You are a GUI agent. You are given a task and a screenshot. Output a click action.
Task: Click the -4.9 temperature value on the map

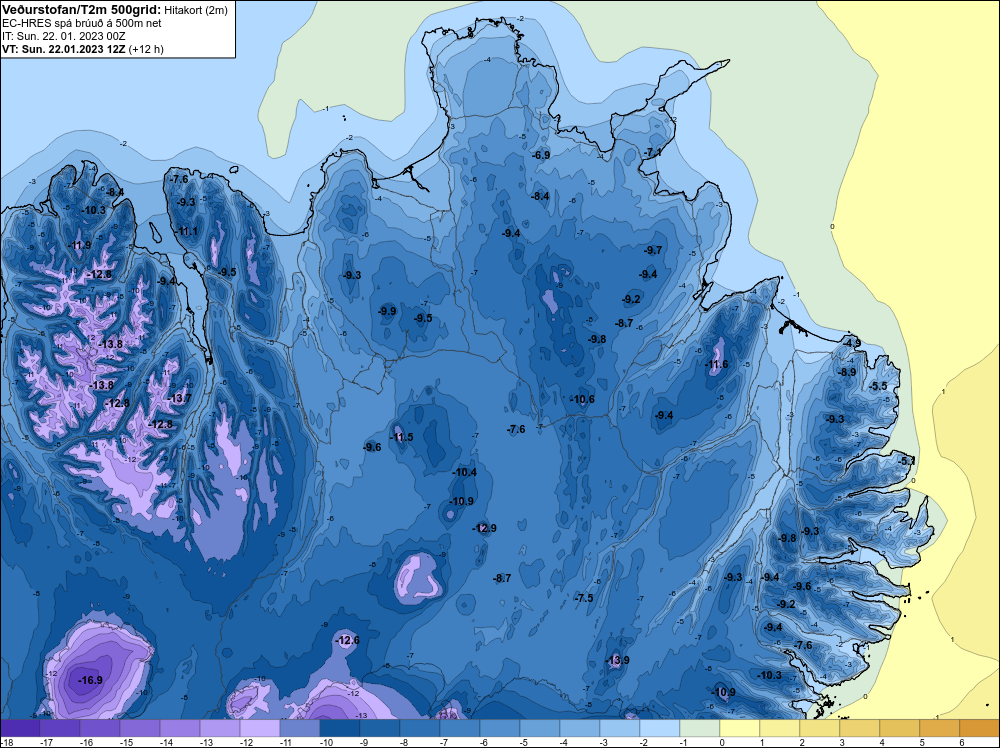coord(852,343)
